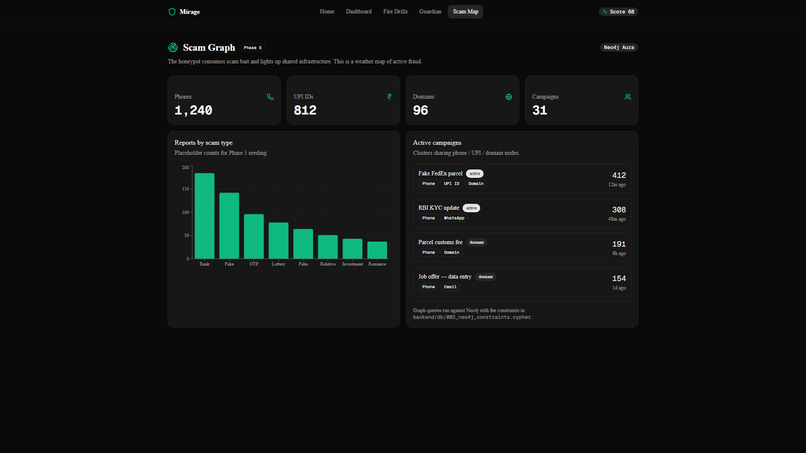Click the 308 report count

[619, 210]
